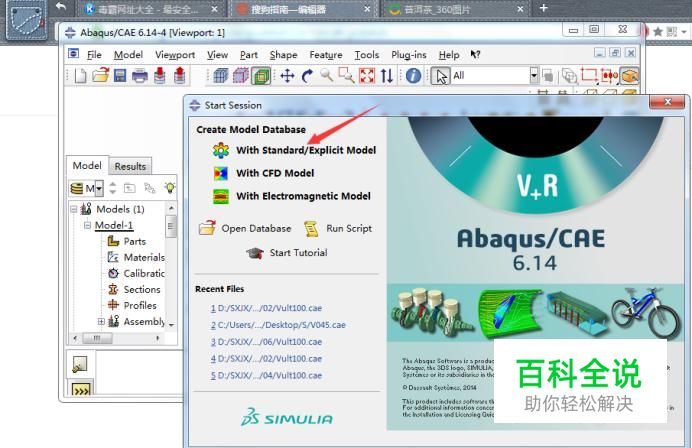Open the selection filter All dropdown

point(534,76)
